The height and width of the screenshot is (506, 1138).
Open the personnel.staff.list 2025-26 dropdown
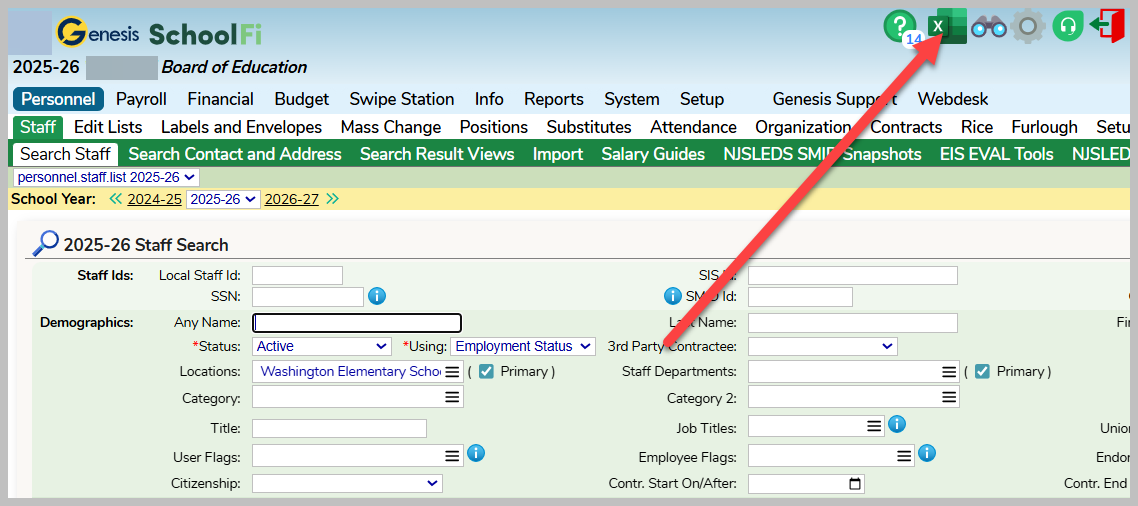click(106, 177)
